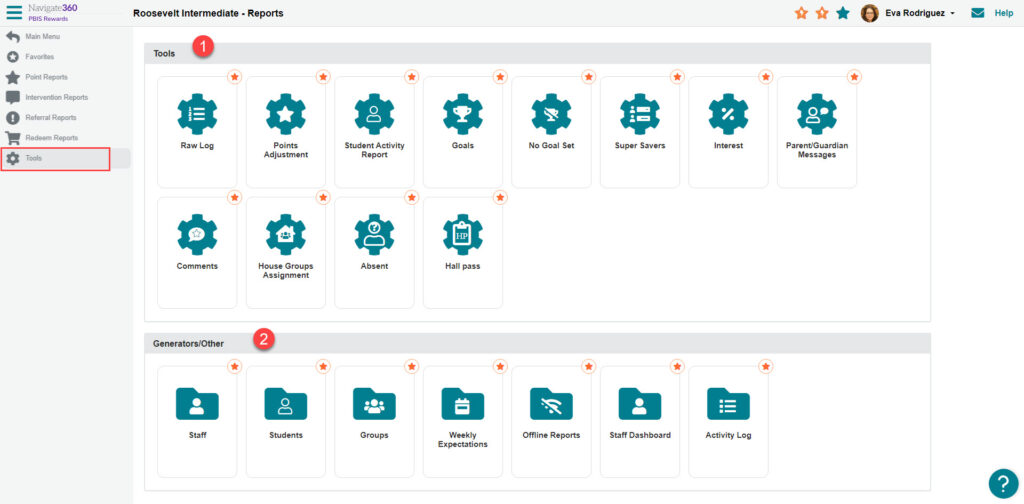Click the Navigate360 PBIS Rewards logo
The image size is (1024, 504).
coord(53,12)
